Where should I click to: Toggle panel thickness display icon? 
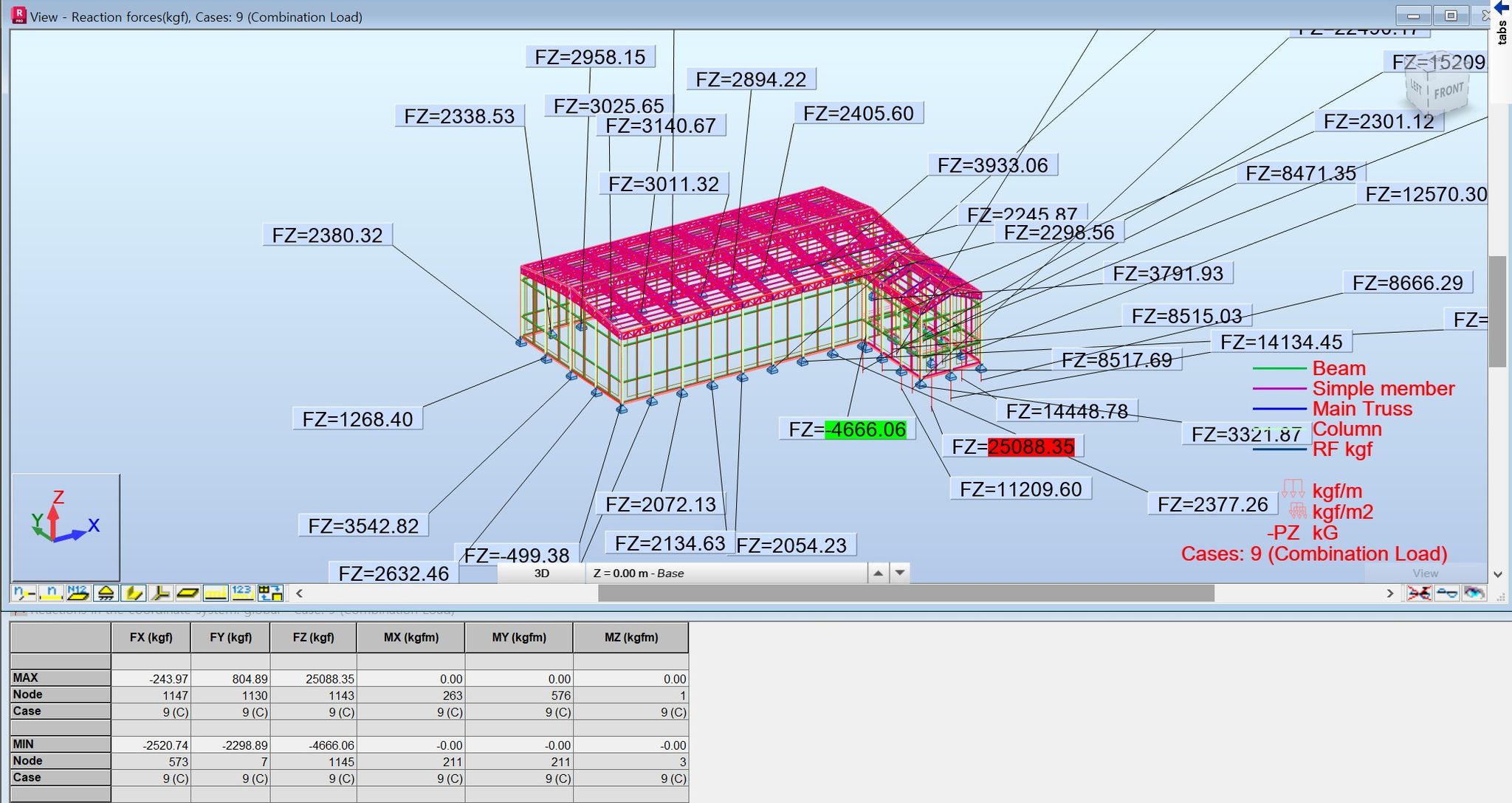[x=188, y=593]
